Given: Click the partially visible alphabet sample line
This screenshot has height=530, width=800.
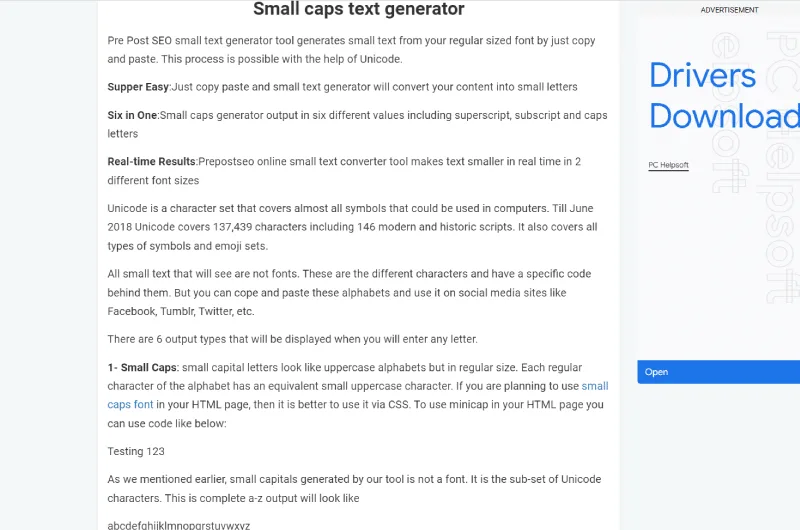Looking at the screenshot, I should 179,525.
